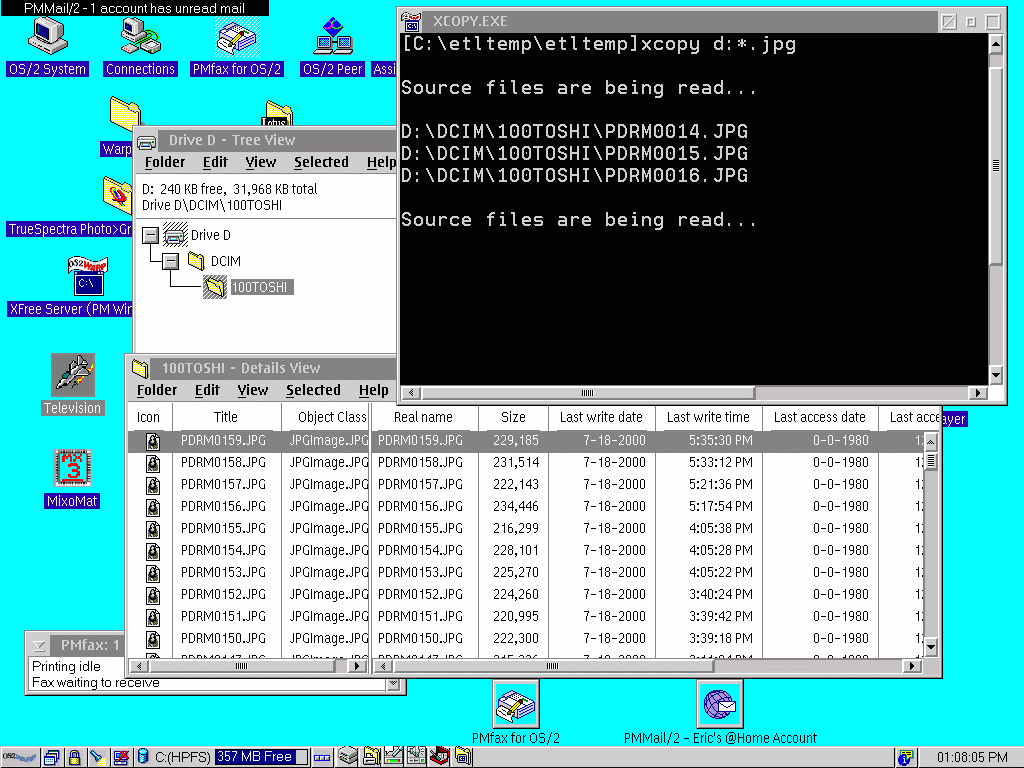Select the PDRM0158.JPG title cell
Image resolution: width=1024 pixels, height=768 pixels.
(x=223, y=462)
